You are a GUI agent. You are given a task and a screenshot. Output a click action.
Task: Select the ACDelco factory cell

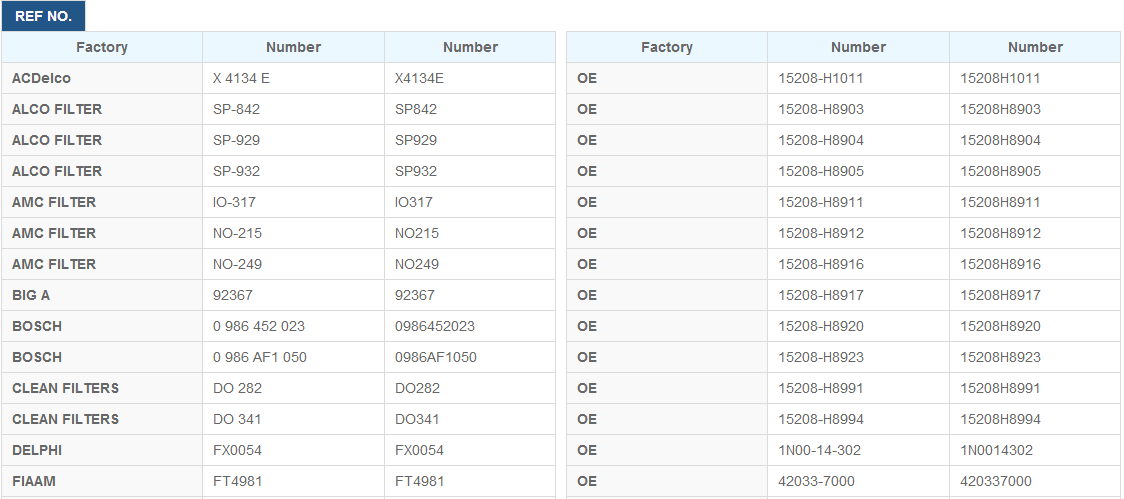102,78
